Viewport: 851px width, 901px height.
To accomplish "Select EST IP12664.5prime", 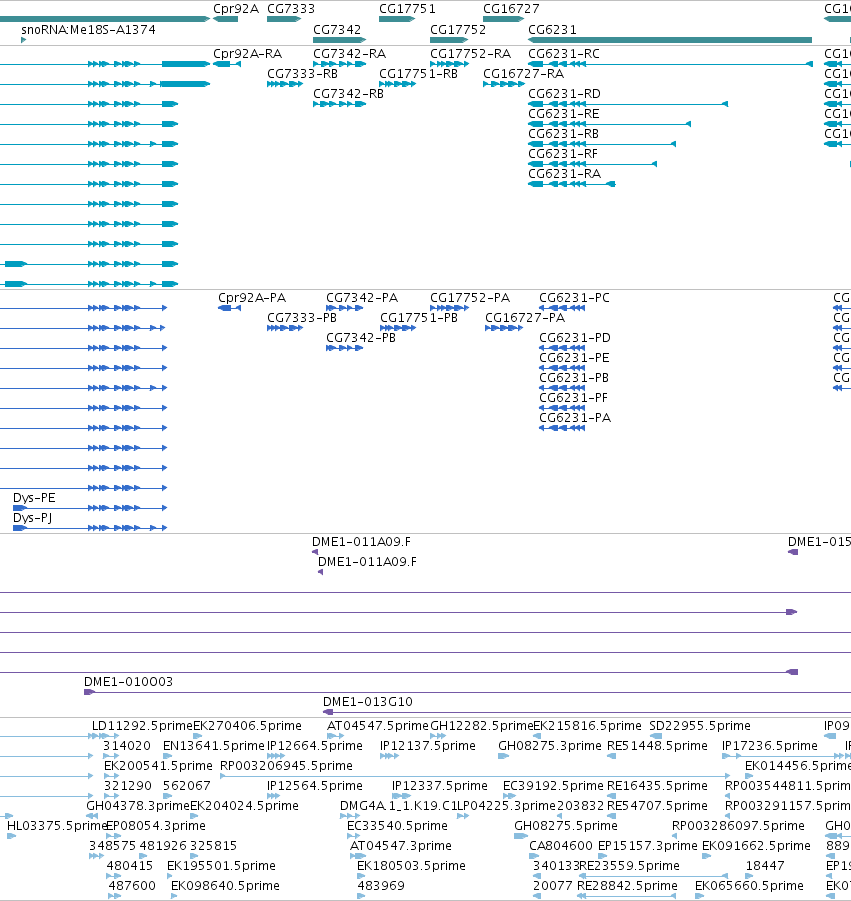I will (x=315, y=746).
